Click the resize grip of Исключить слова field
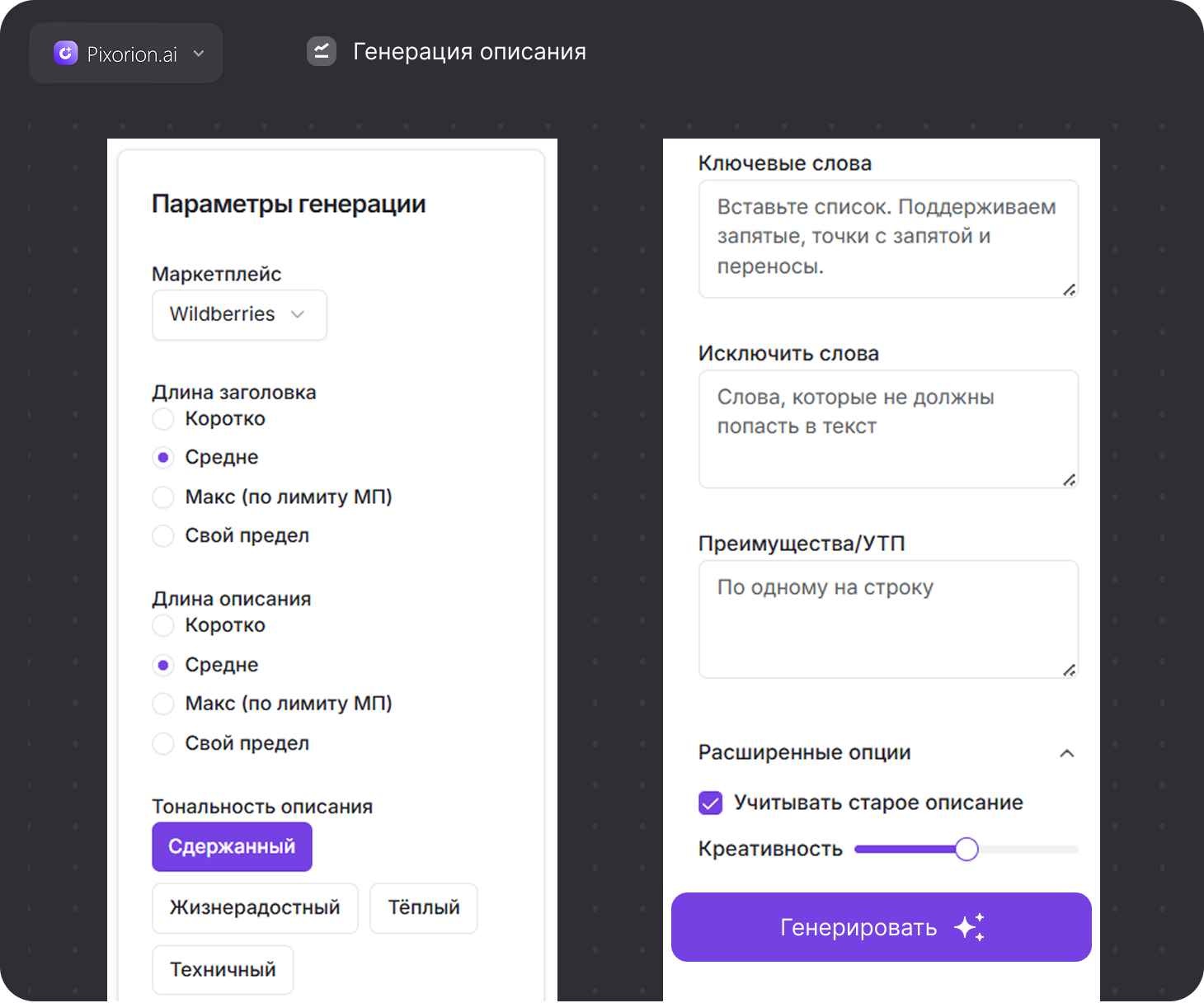The height and width of the screenshot is (1003, 1204). pos(1070,480)
